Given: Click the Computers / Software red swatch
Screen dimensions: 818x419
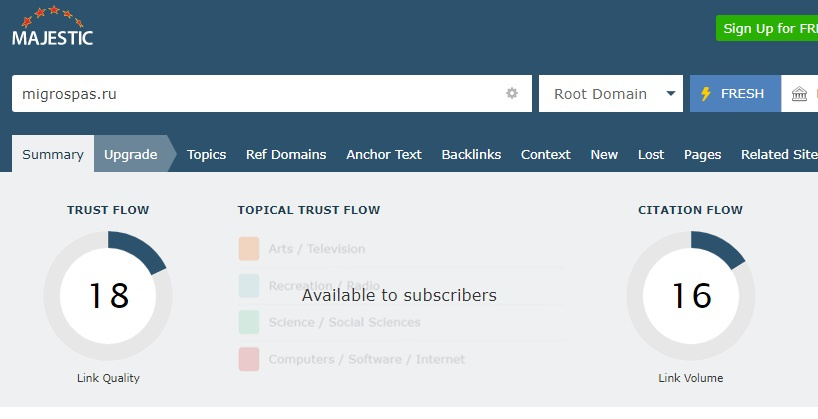Looking at the screenshot, I should (x=249, y=359).
